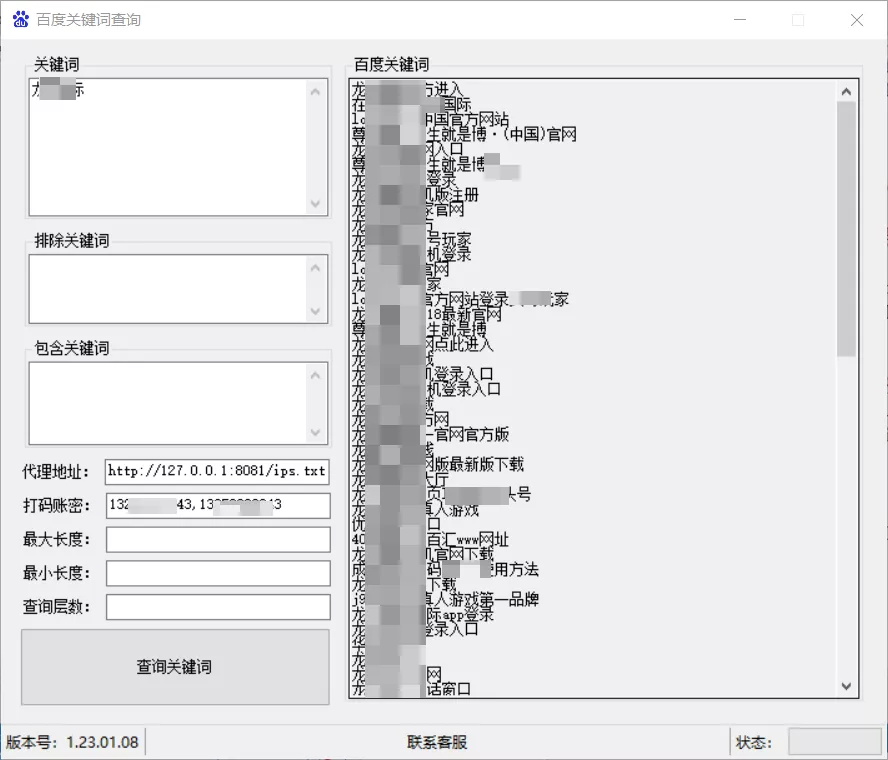Close the 百度关键词查询 window
The height and width of the screenshot is (760, 888).
(x=857, y=20)
